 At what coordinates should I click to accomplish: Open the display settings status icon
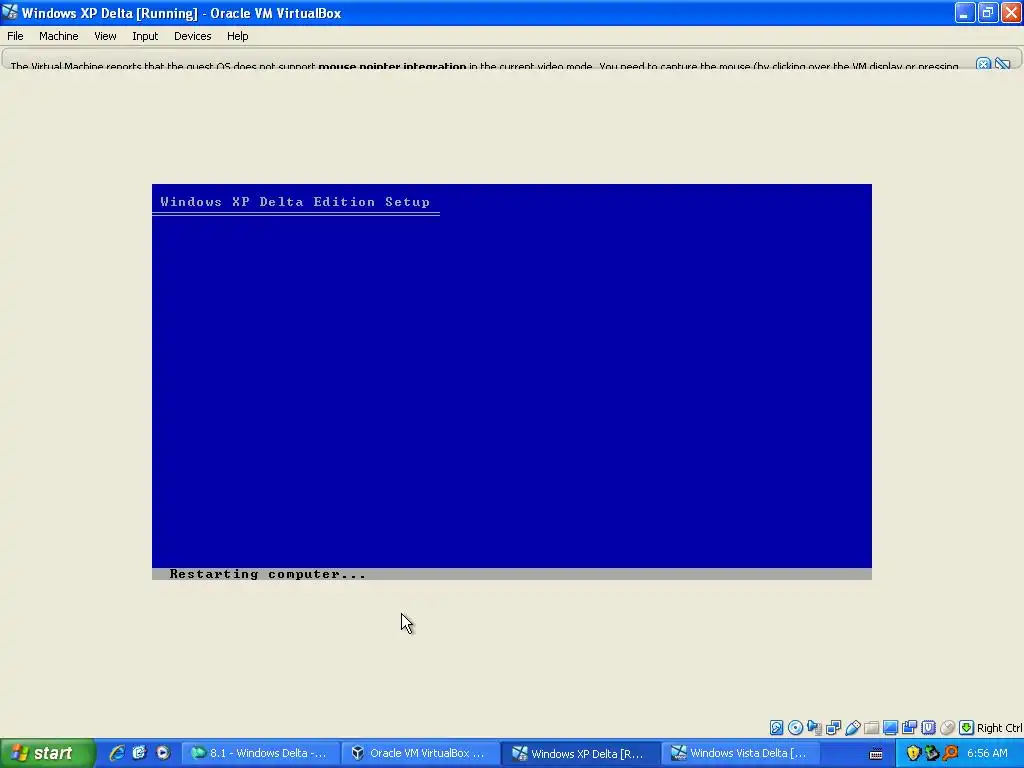click(x=890, y=728)
